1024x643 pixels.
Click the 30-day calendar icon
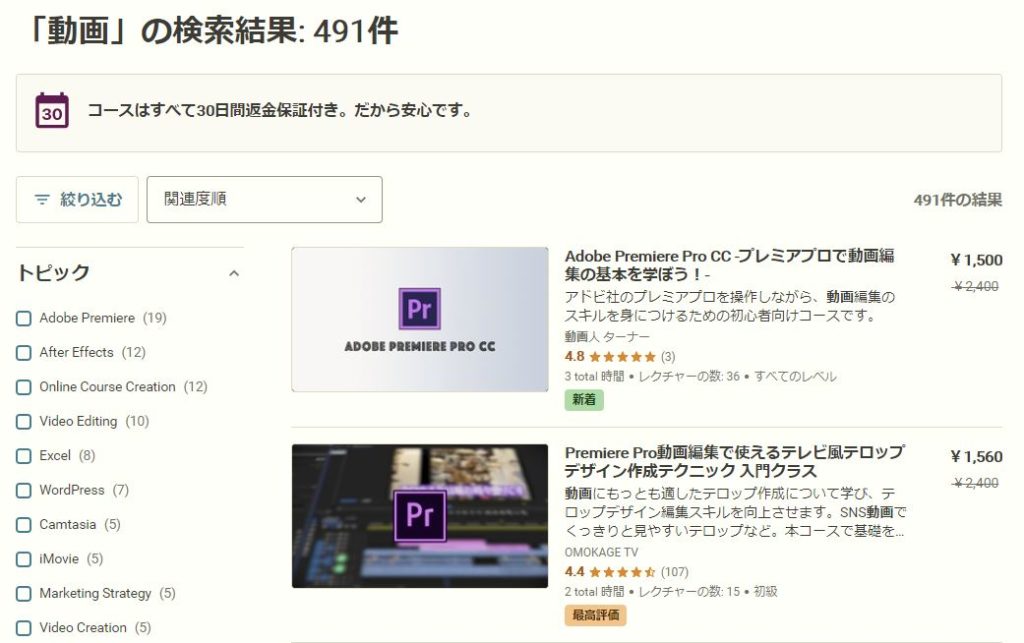52,110
